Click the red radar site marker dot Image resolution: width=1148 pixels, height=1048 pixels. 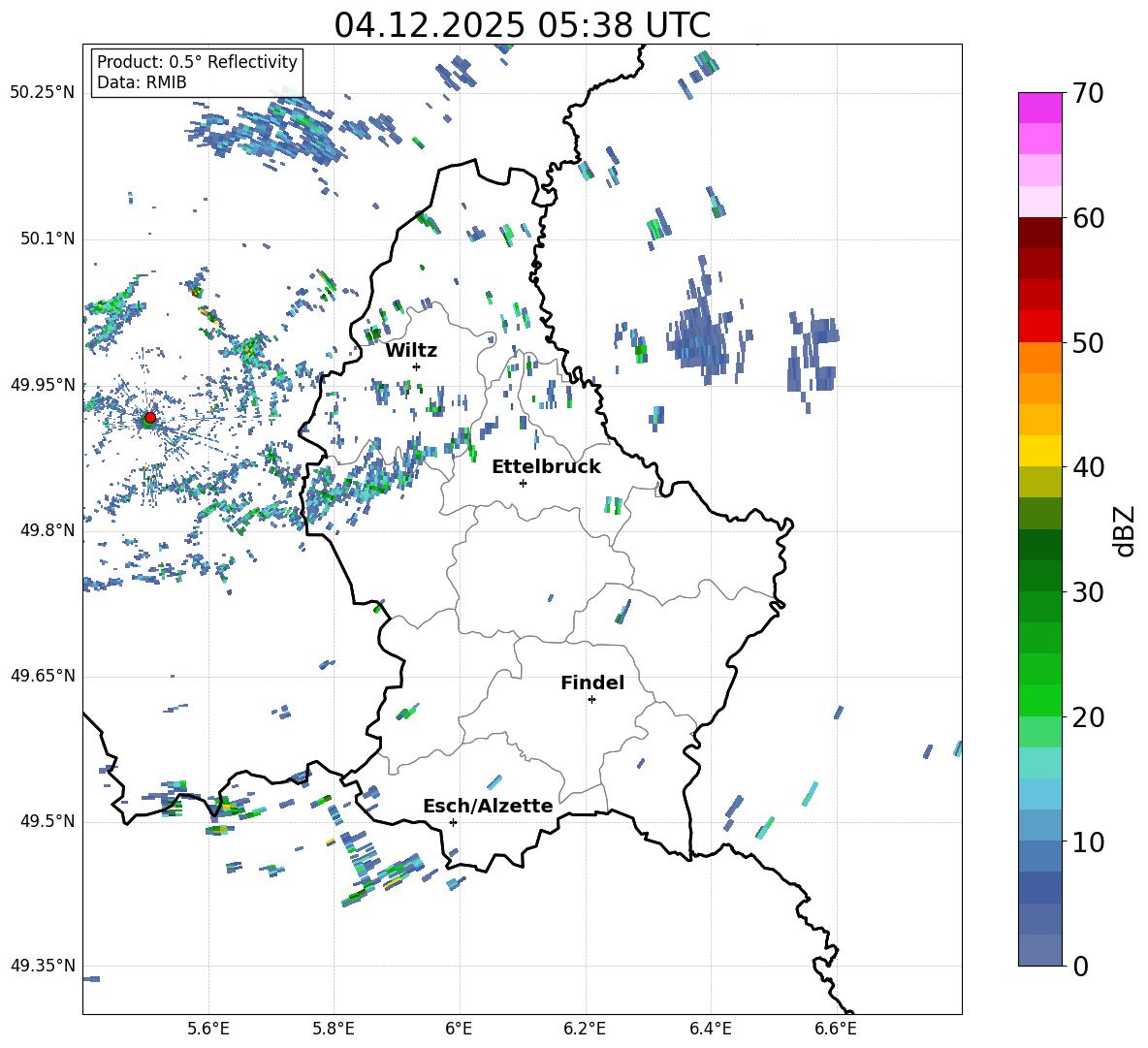coord(149,418)
